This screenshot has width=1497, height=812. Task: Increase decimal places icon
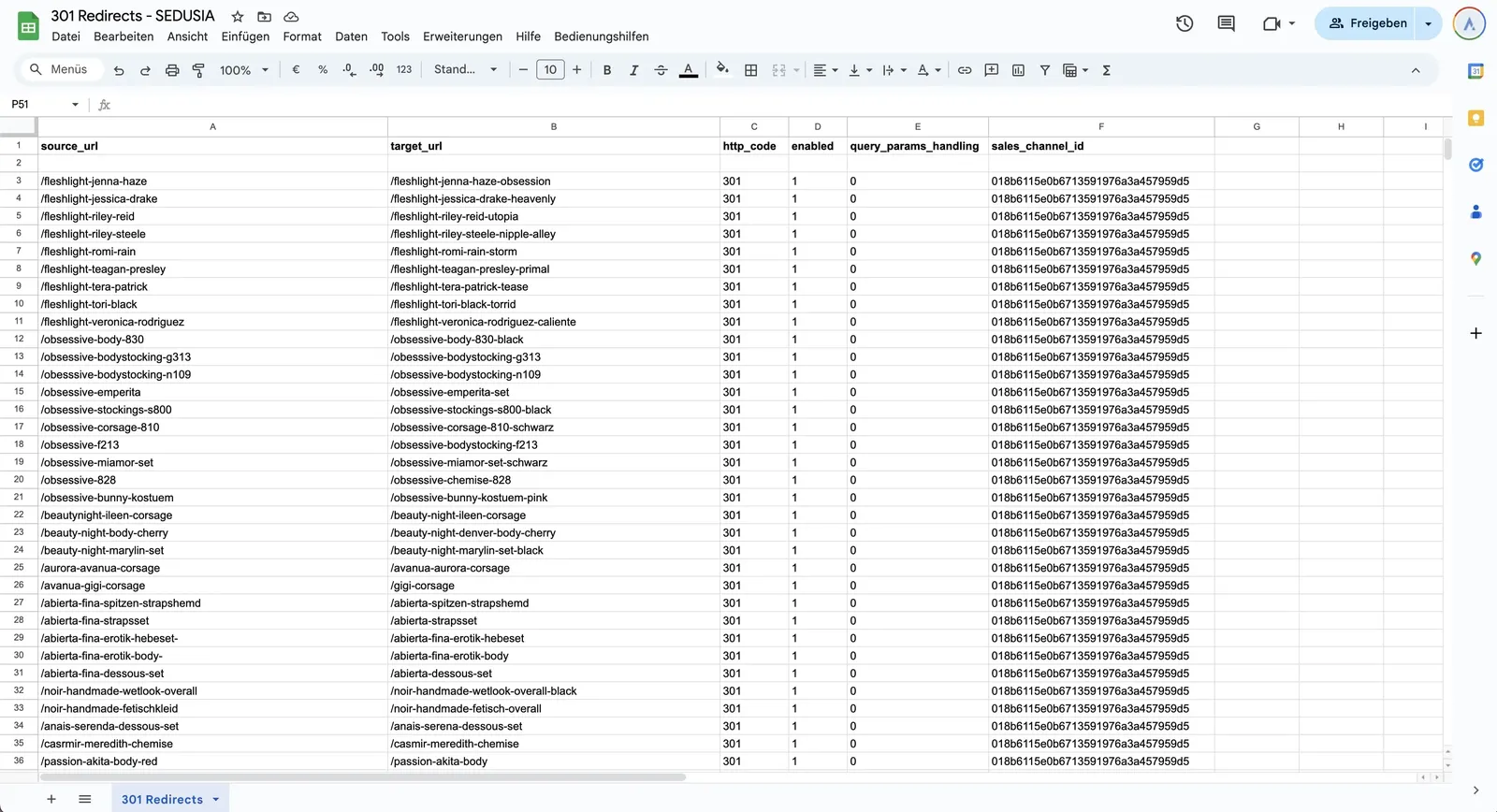click(x=377, y=69)
